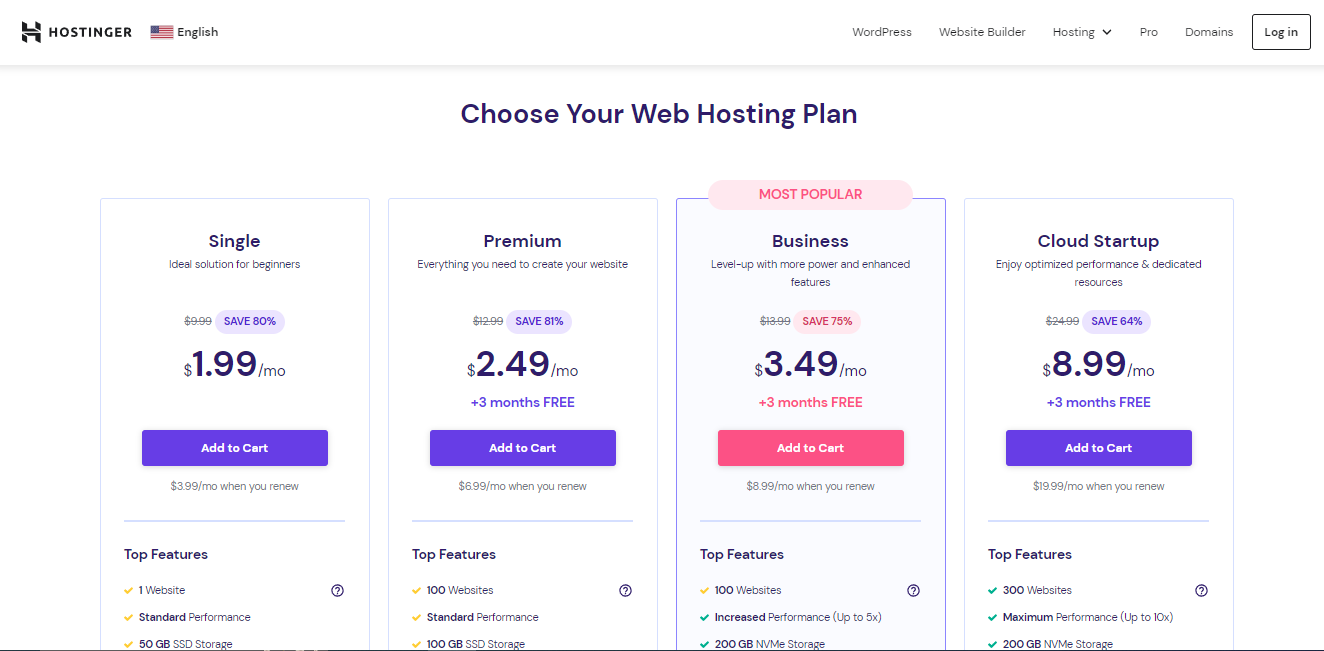Click the US flag language icon
Image resolution: width=1324 pixels, height=651 pixels.
162,32
